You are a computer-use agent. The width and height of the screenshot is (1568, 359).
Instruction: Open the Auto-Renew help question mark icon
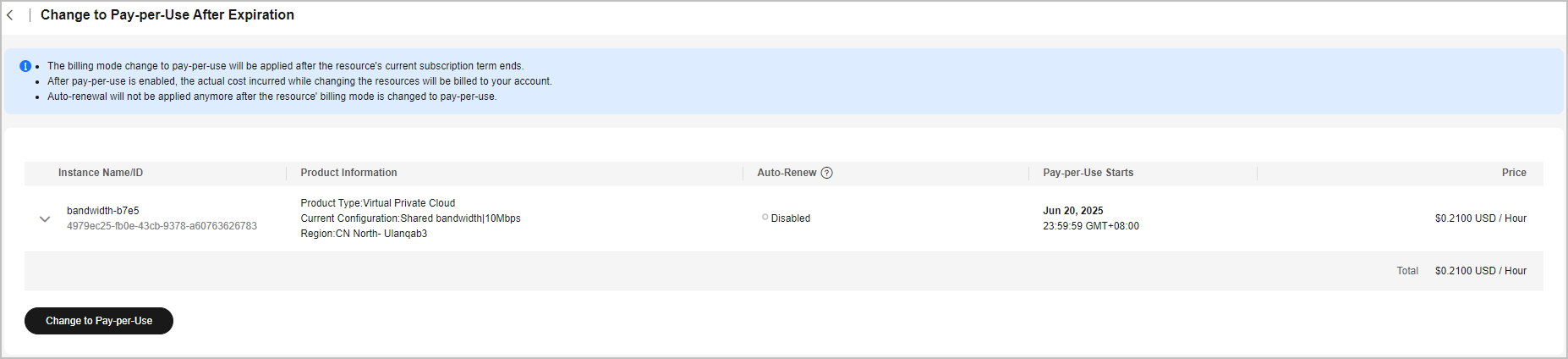coord(827,173)
